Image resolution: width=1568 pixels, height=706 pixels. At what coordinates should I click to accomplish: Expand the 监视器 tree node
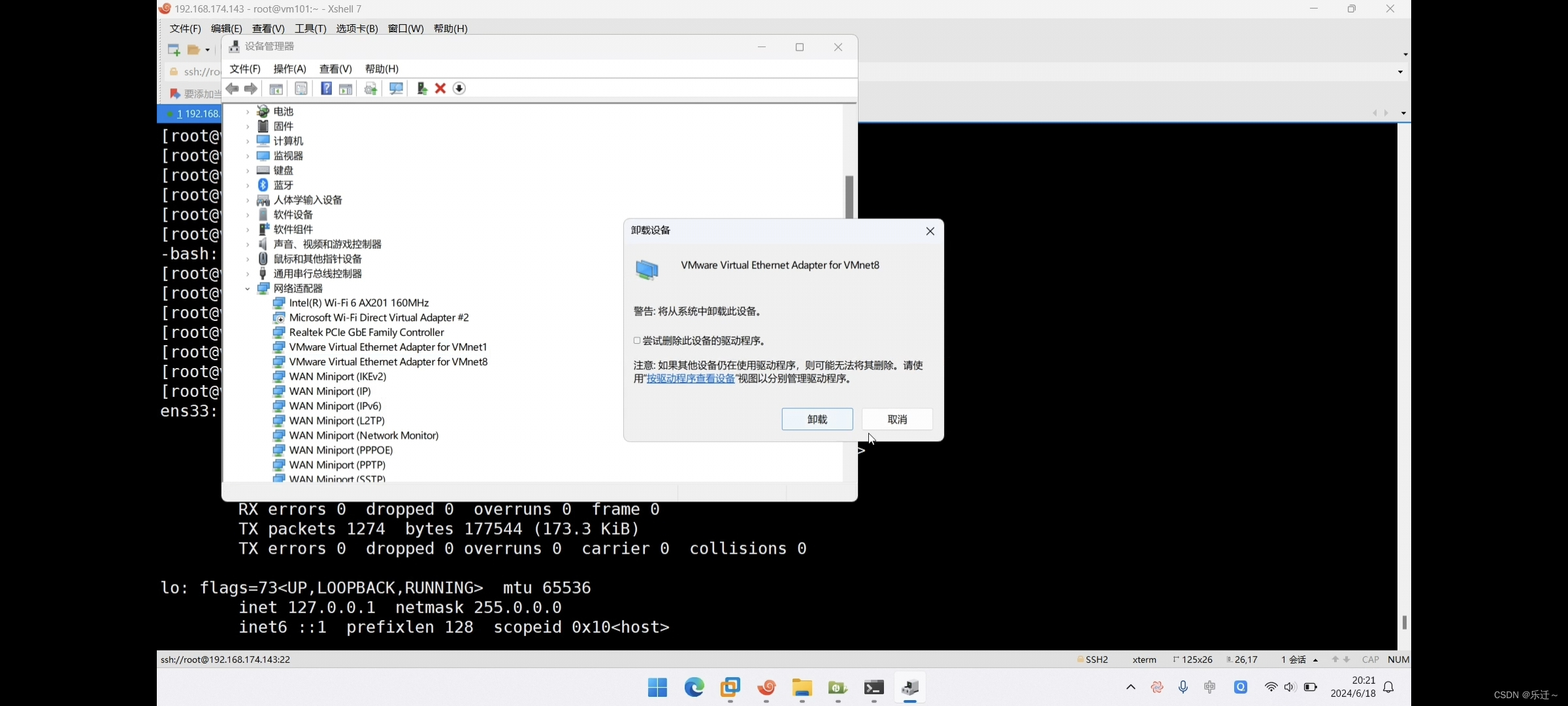click(248, 156)
